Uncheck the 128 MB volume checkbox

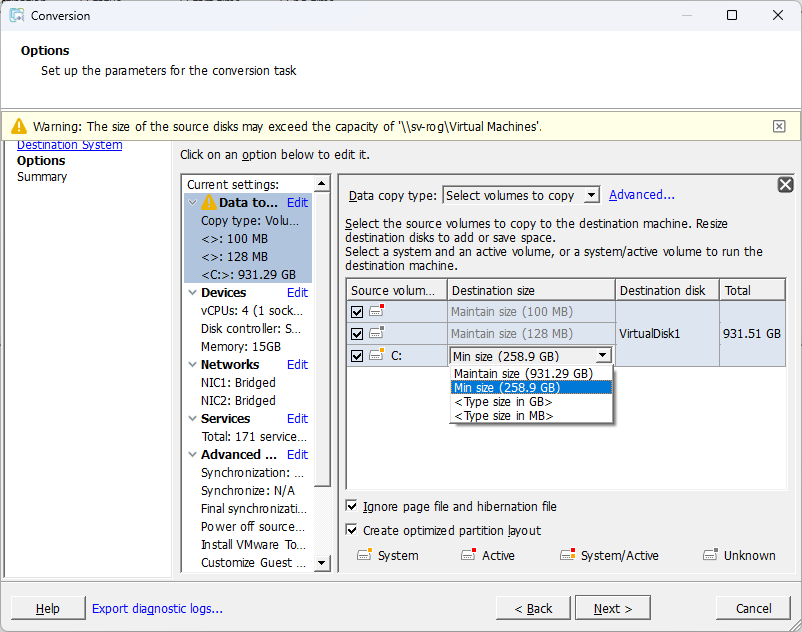[357, 334]
